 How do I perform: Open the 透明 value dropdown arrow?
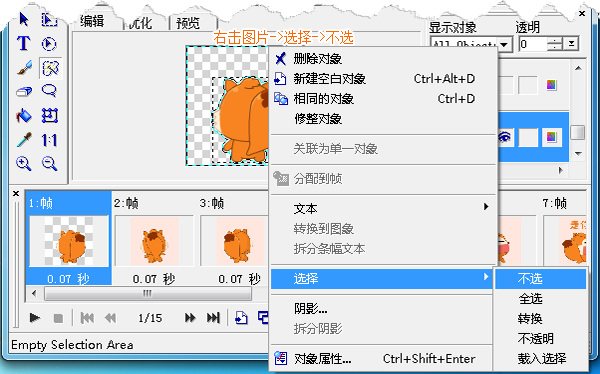[x=571, y=44]
